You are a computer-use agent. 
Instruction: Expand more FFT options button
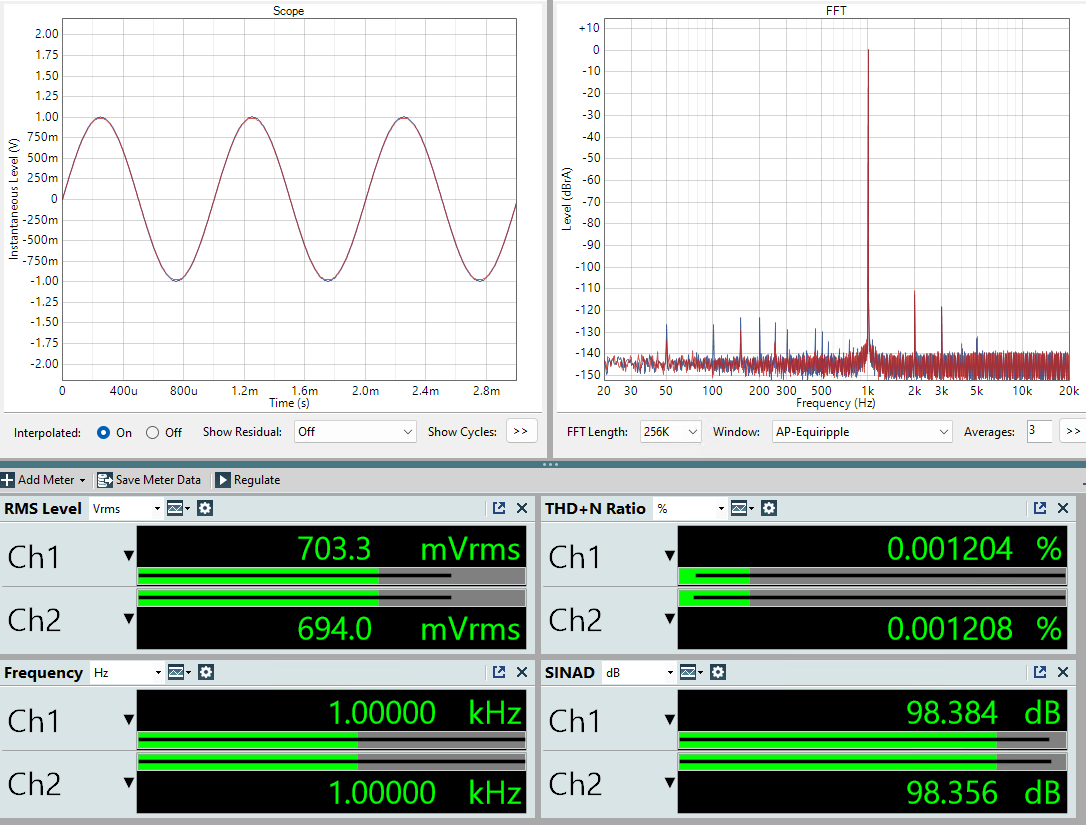click(1073, 431)
